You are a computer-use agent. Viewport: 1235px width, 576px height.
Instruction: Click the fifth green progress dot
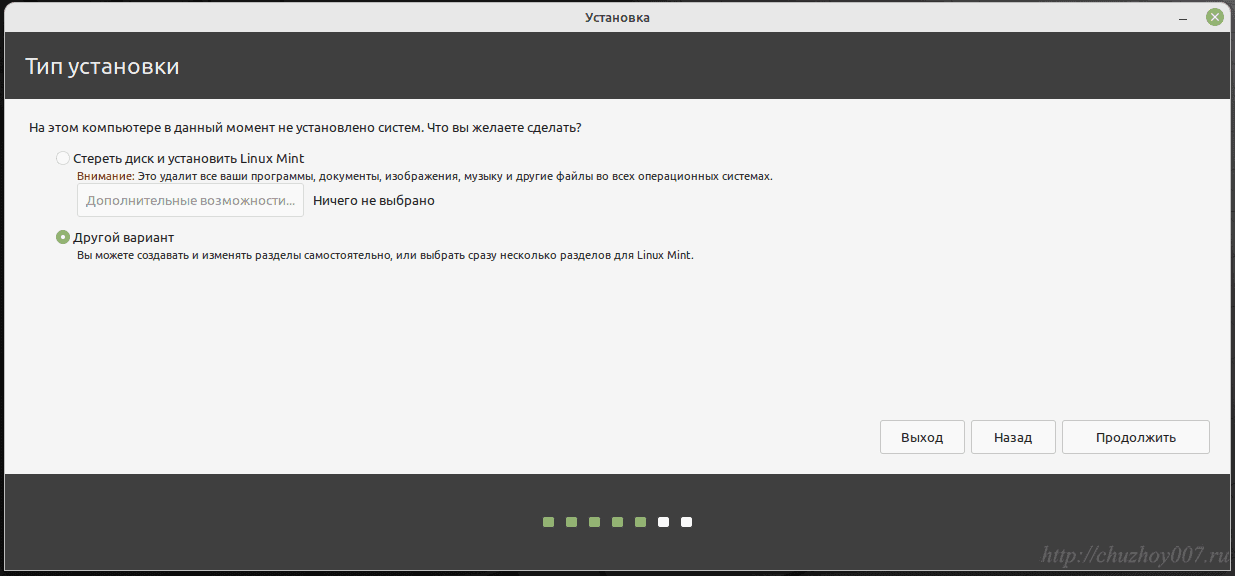tap(640, 522)
